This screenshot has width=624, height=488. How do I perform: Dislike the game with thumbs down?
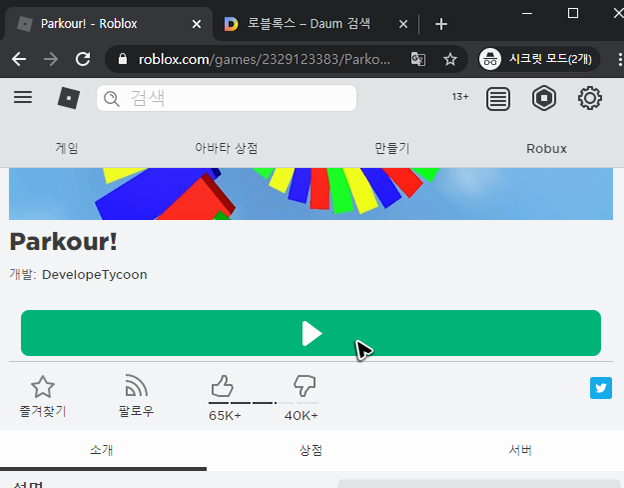coord(304,386)
